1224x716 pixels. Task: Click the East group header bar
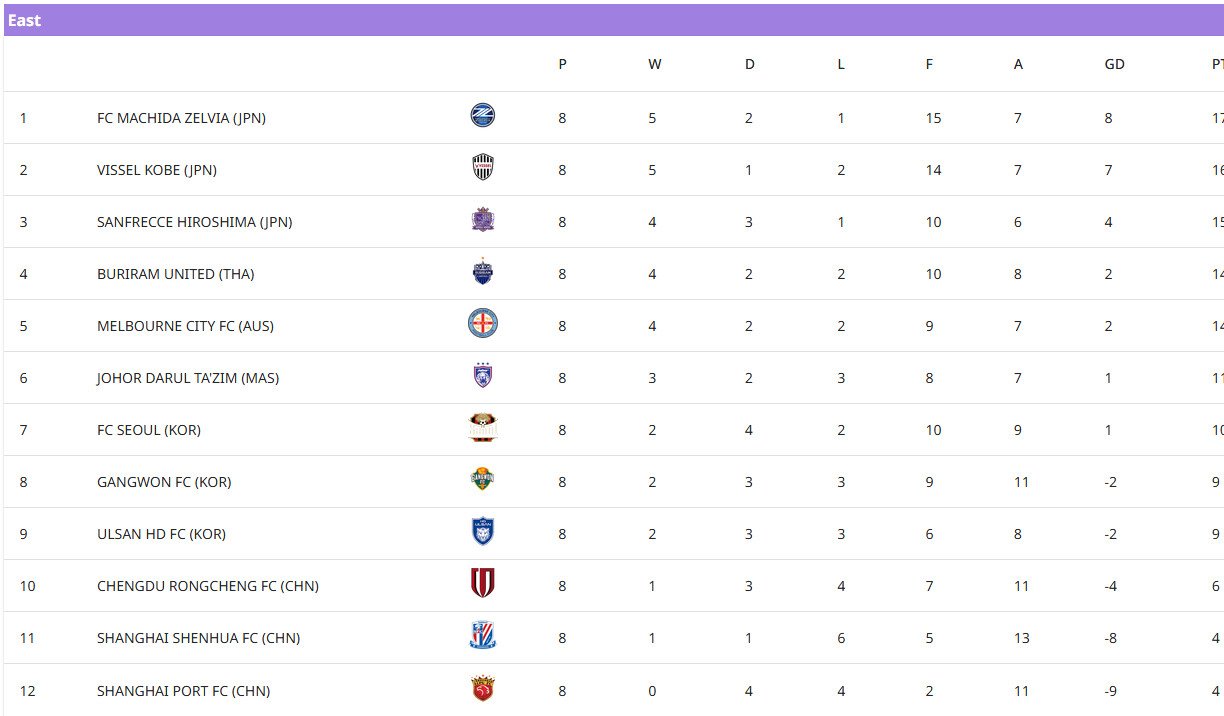[x=612, y=20]
